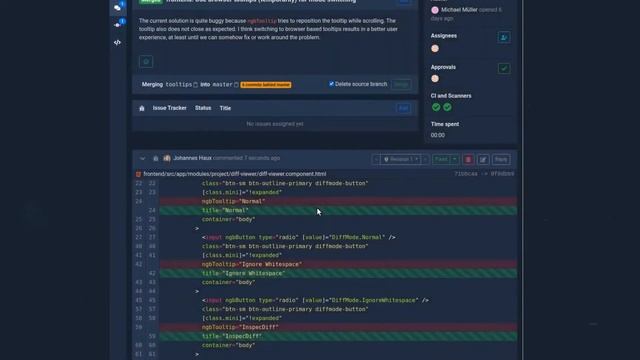Click the Merge button

(401, 84)
